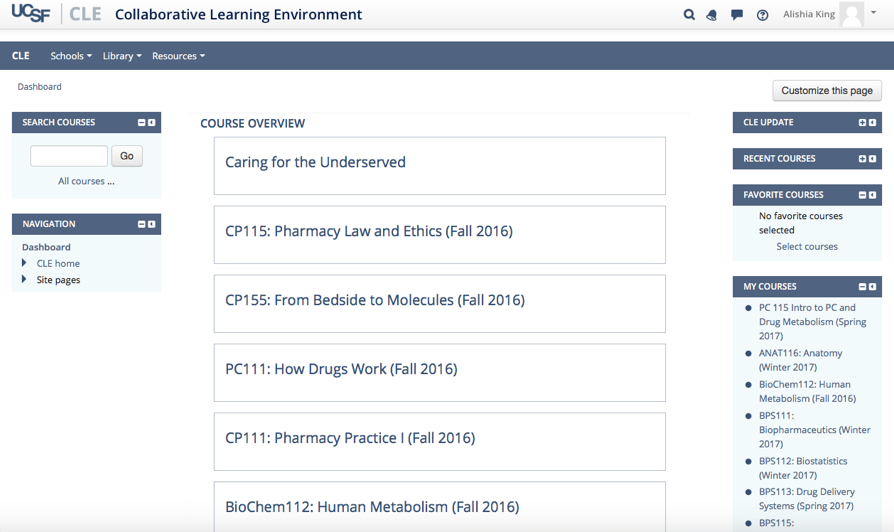This screenshot has width=894, height=532.
Task: Collapse the Search Courses block
Action: pyautogui.click(x=141, y=123)
